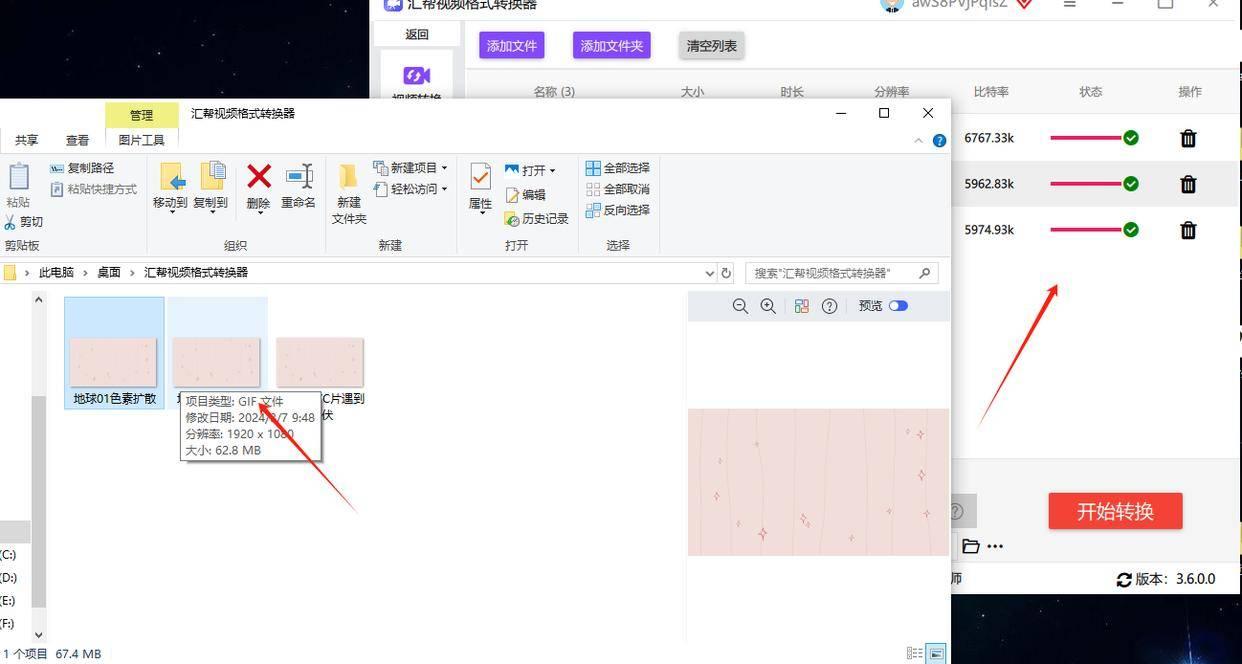1242x664 pixels.
Task: Click Copy Path (复制路径) in ribbon
Action: coord(82,168)
